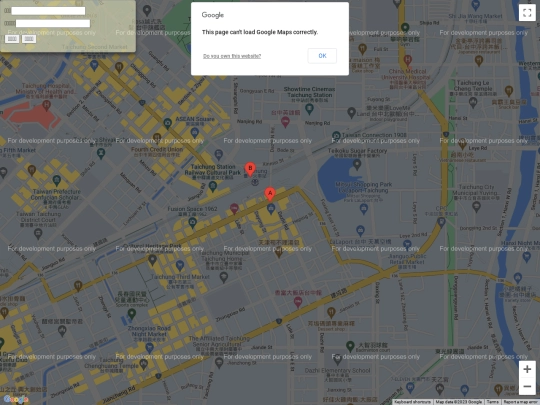The width and height of the screenshot is (540, 405).
Task: Click Dazhi Elementary School pin
Action: click(x=338, y=359)
